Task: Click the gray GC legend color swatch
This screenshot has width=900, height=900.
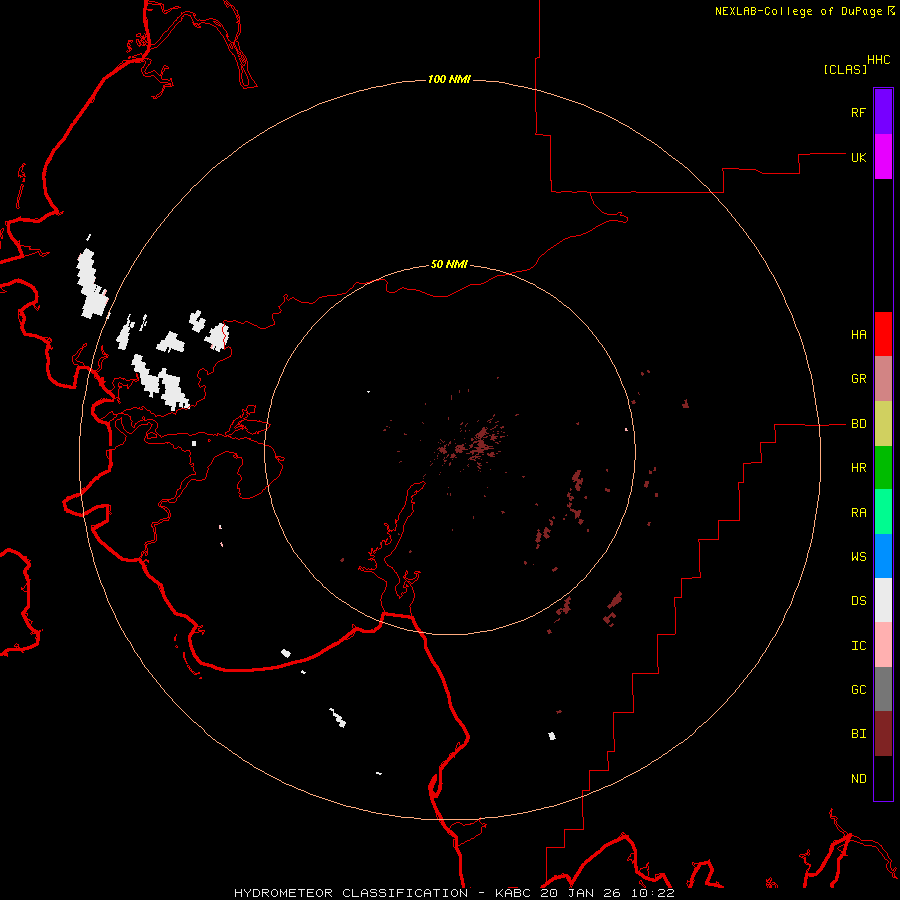Action: [x=883, y=689]
